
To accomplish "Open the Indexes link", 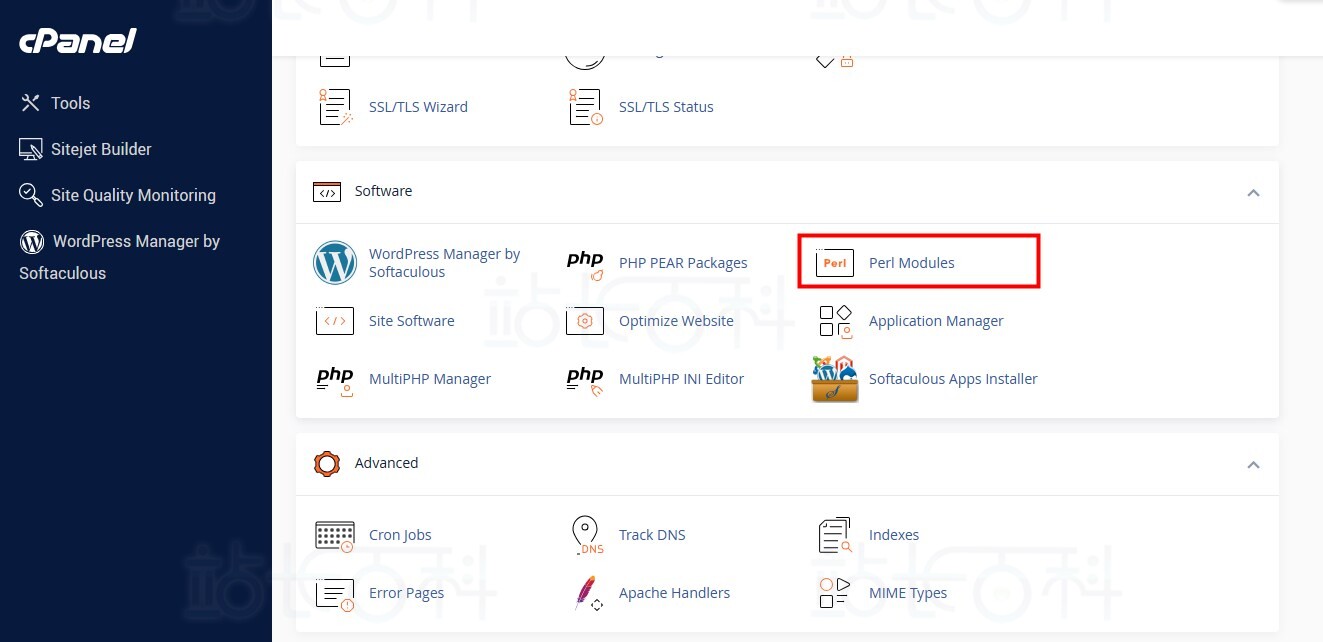I will [894, 535].
